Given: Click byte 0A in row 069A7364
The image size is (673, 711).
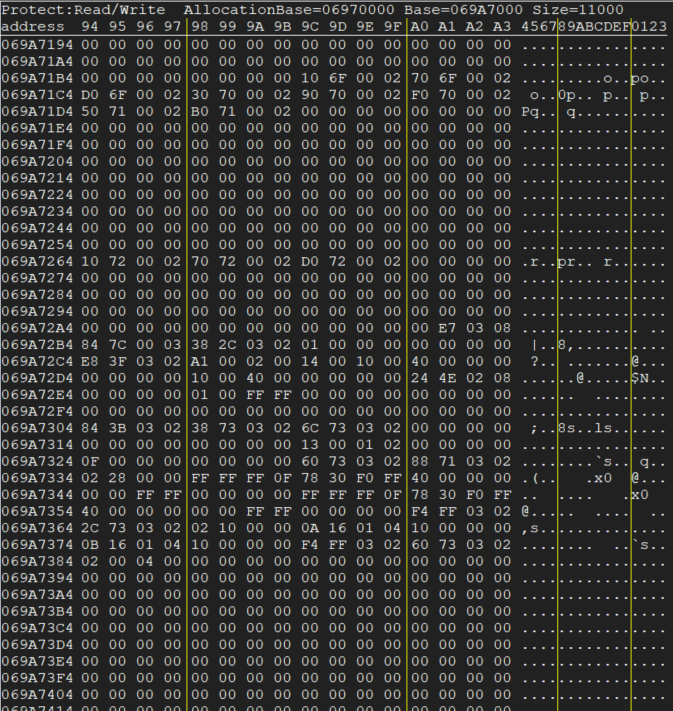Looking at the screenshot, I should pos(309,527).
